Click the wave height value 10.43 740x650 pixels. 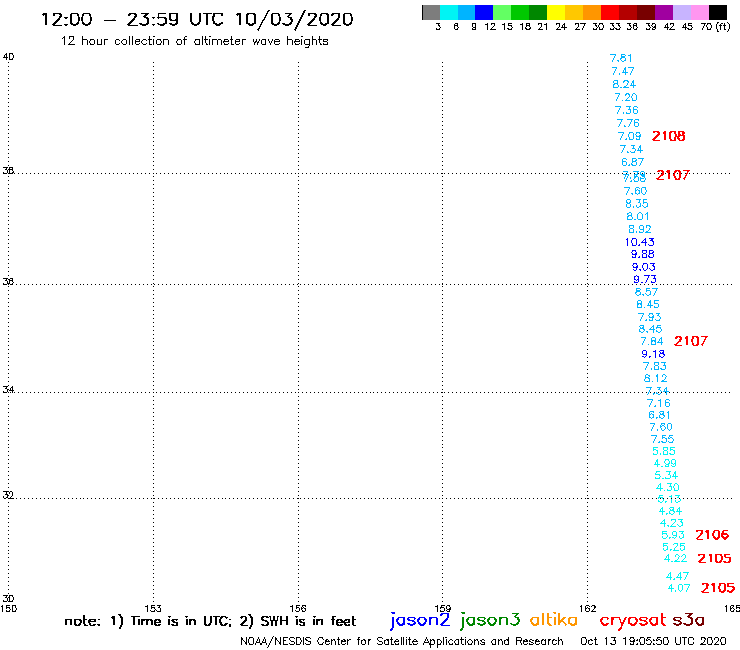point(639,242)
